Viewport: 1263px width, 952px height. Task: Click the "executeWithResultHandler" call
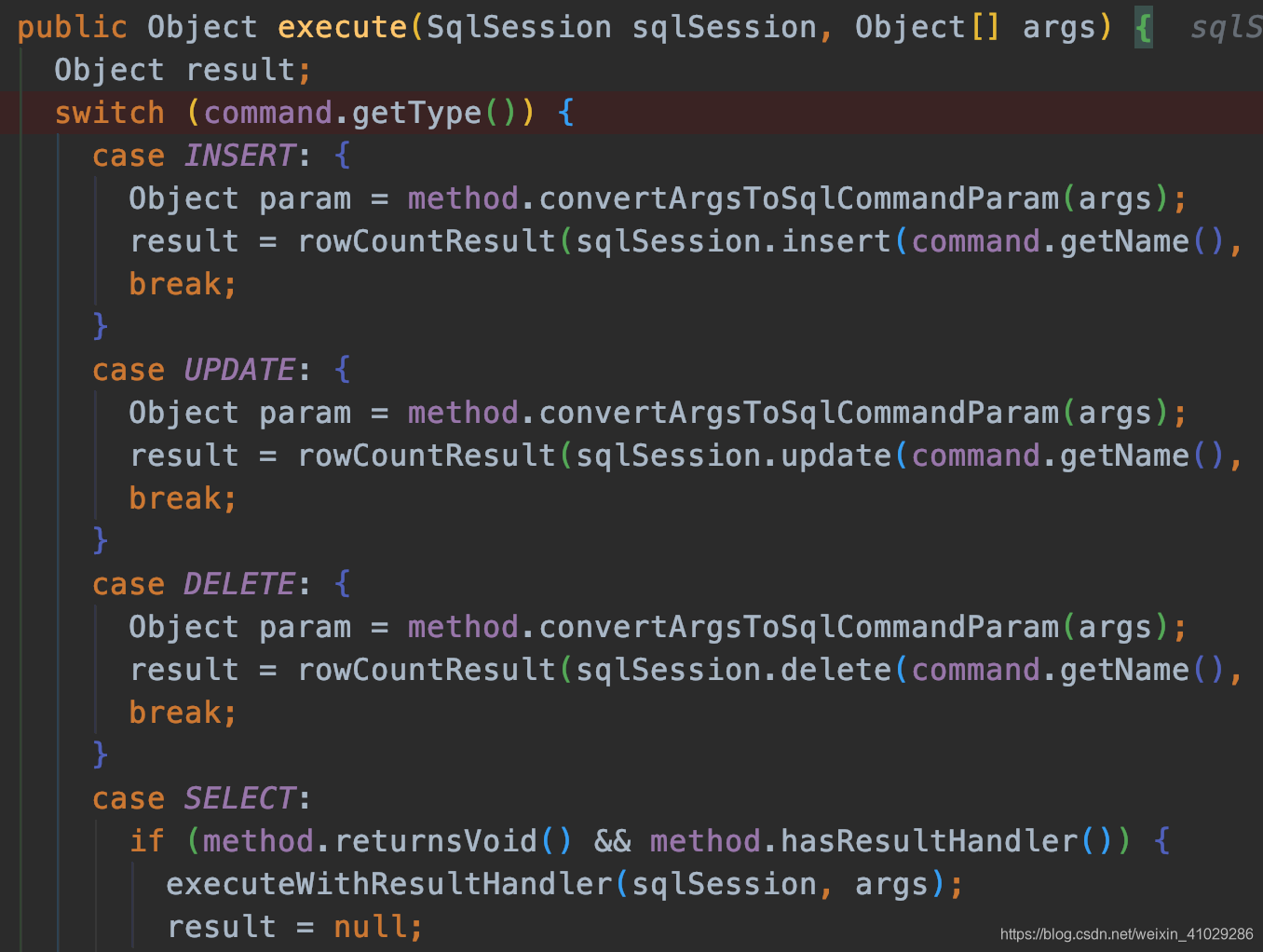(x=389, y=885)
